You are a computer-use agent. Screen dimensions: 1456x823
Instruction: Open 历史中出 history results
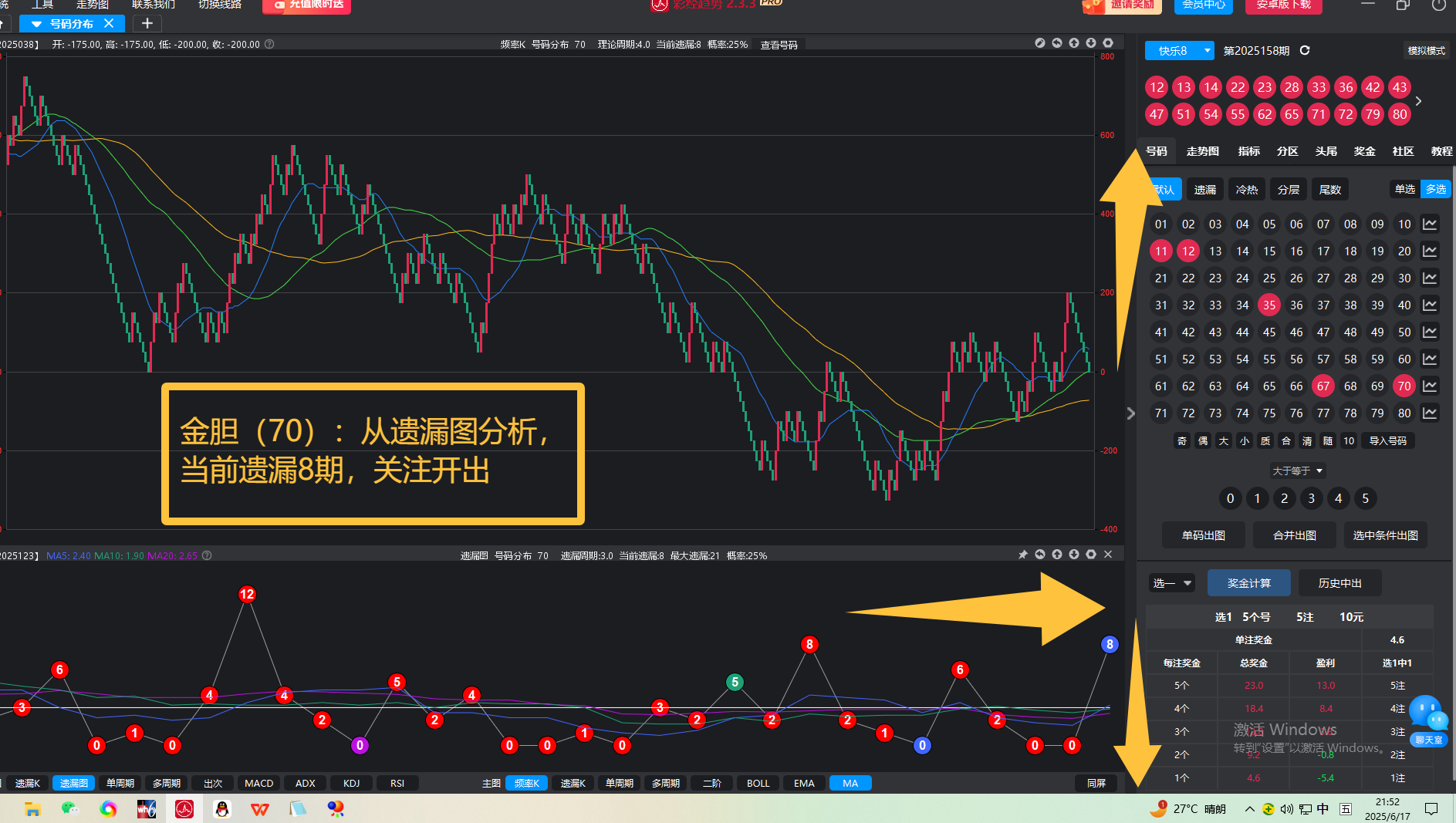[1340, 583]
